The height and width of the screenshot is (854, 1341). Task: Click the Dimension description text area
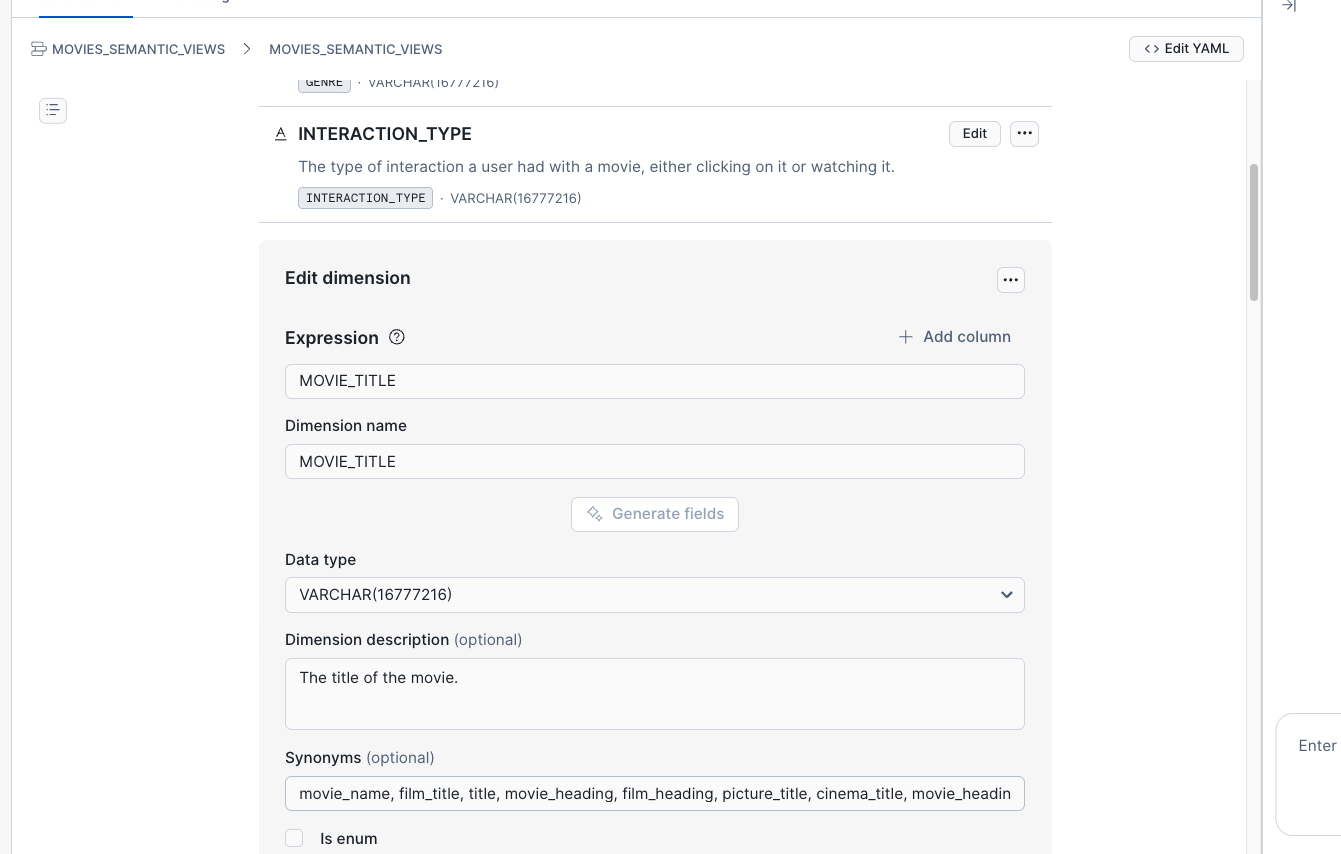click(655, 694)
